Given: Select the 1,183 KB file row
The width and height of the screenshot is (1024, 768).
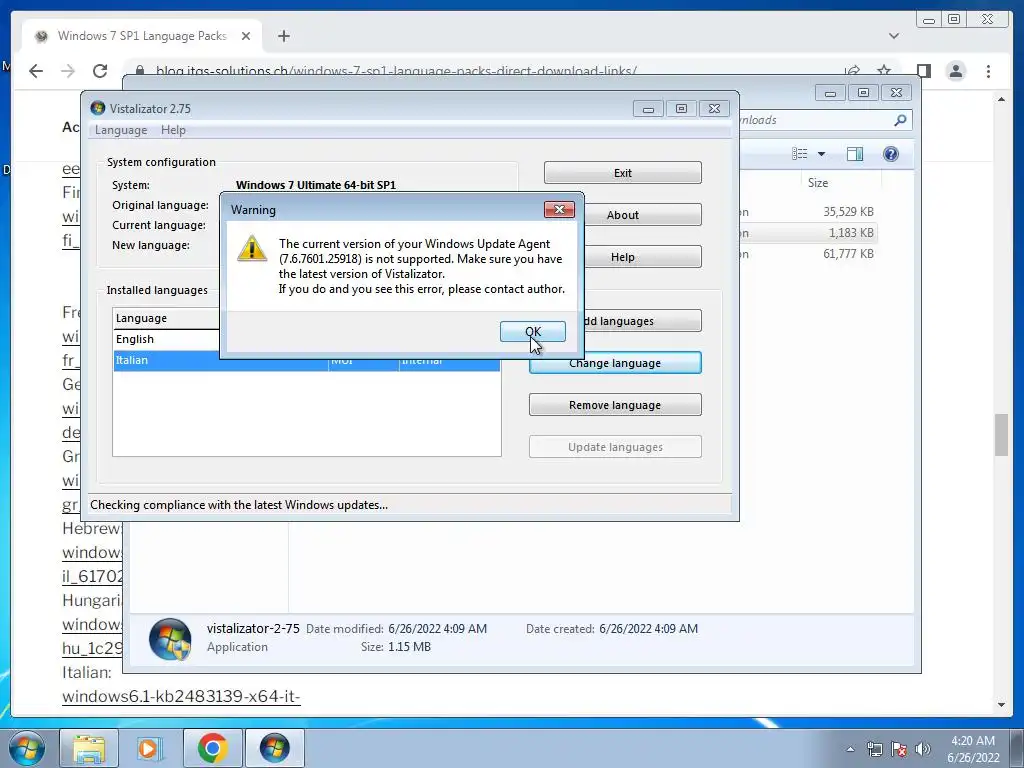Looking at the screenshot, I should [x=807, y=232].
